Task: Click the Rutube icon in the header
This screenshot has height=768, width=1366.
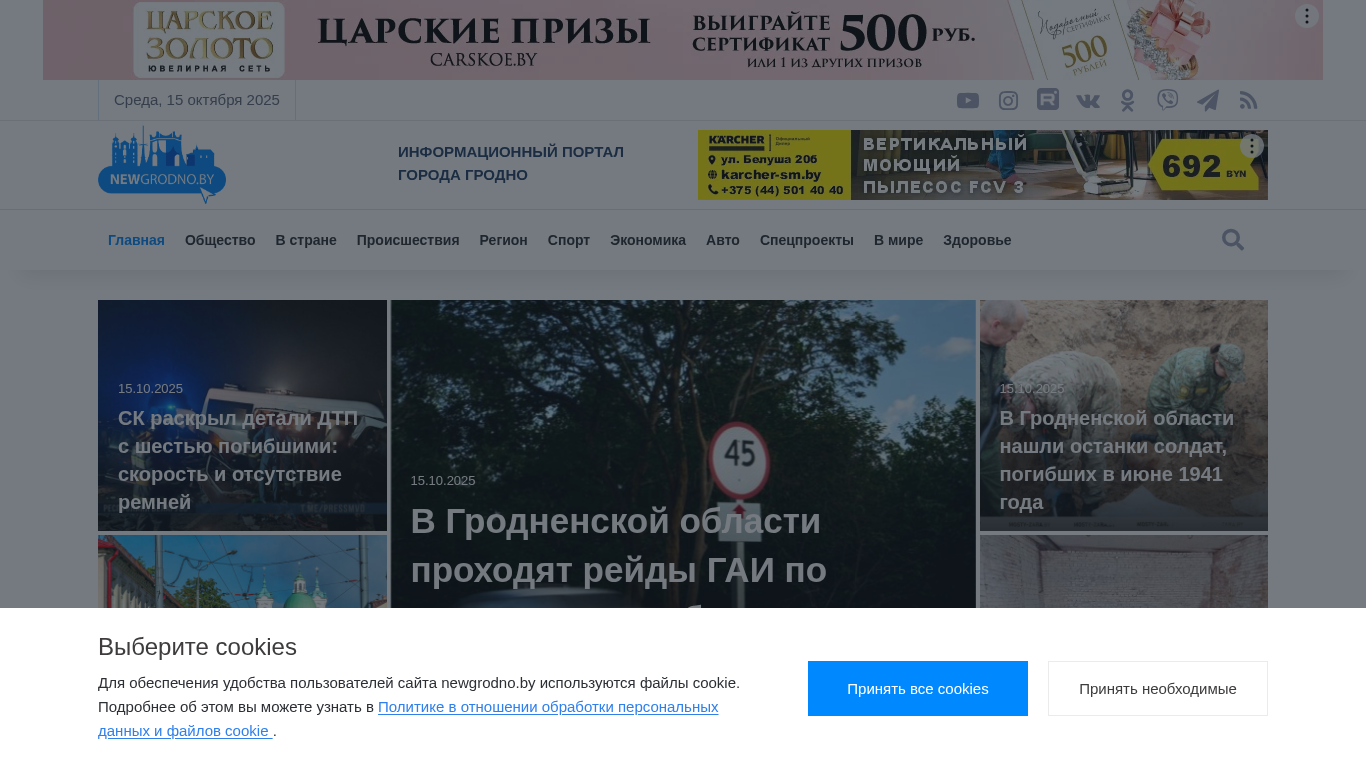Action: [1048, 100]
